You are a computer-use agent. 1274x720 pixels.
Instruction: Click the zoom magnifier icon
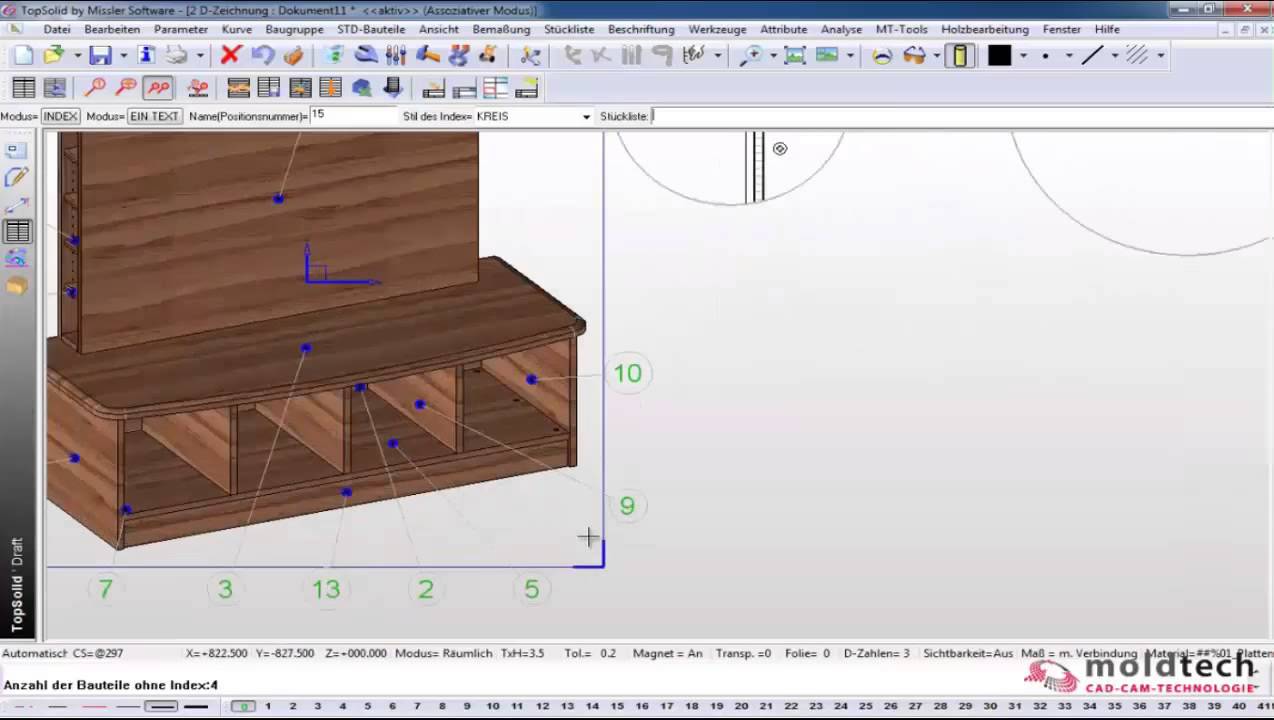click(750, 56)
